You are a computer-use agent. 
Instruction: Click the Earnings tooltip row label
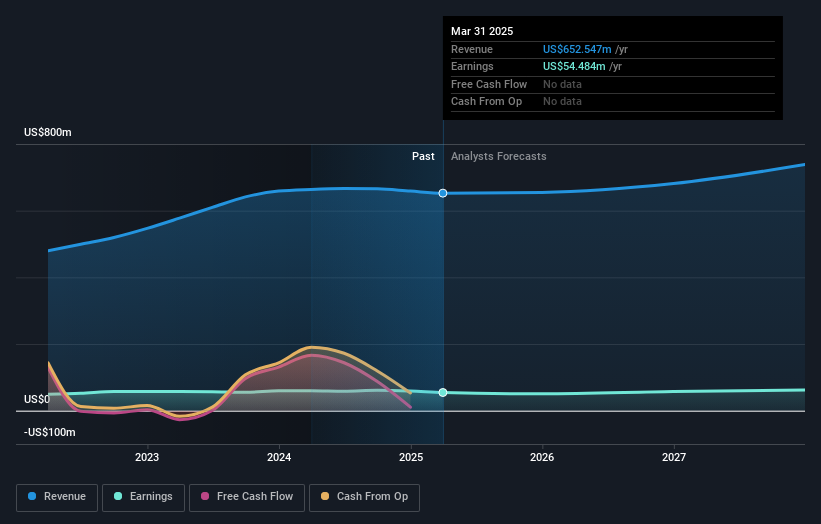[472, 66]
